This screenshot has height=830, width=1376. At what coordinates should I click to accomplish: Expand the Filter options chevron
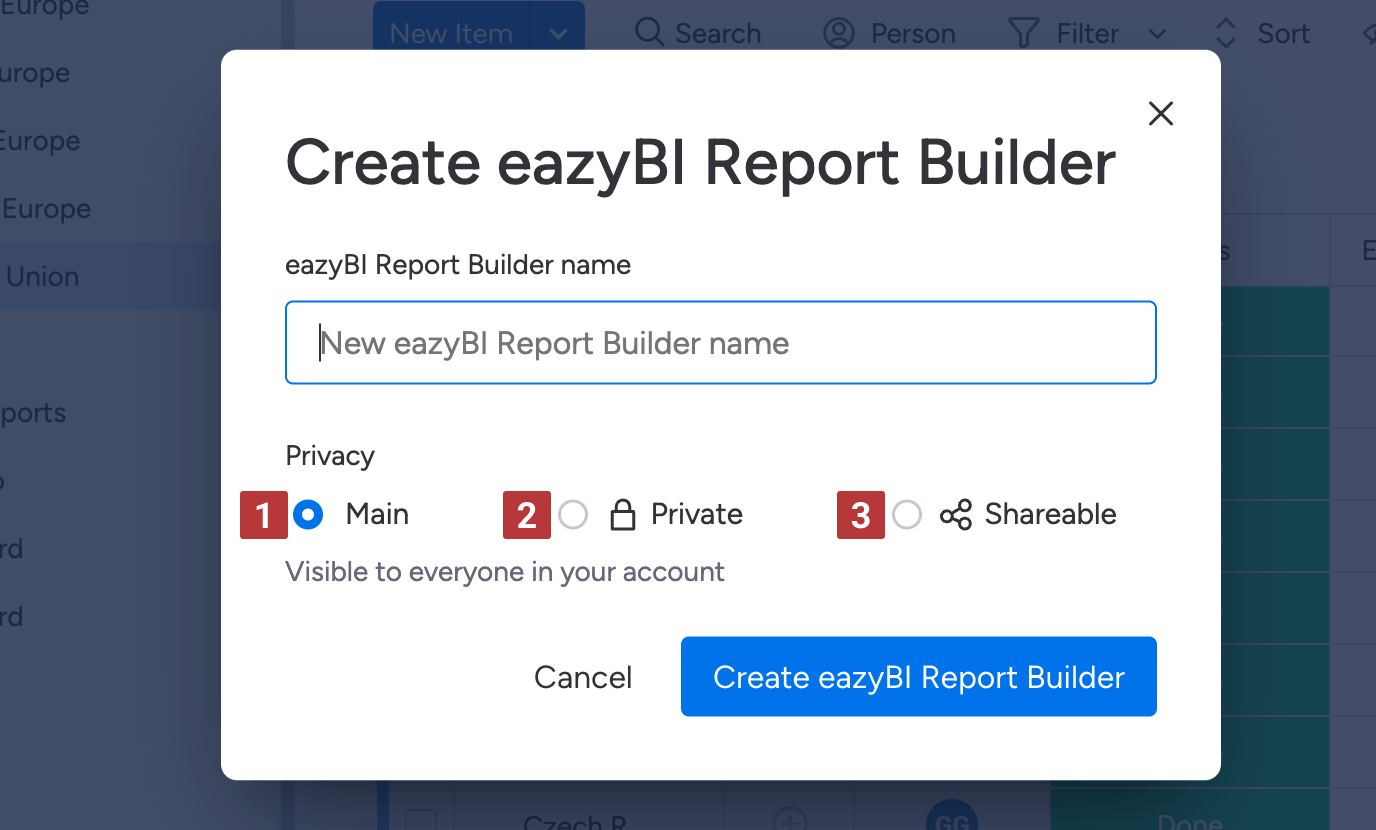click(1157, 34)
